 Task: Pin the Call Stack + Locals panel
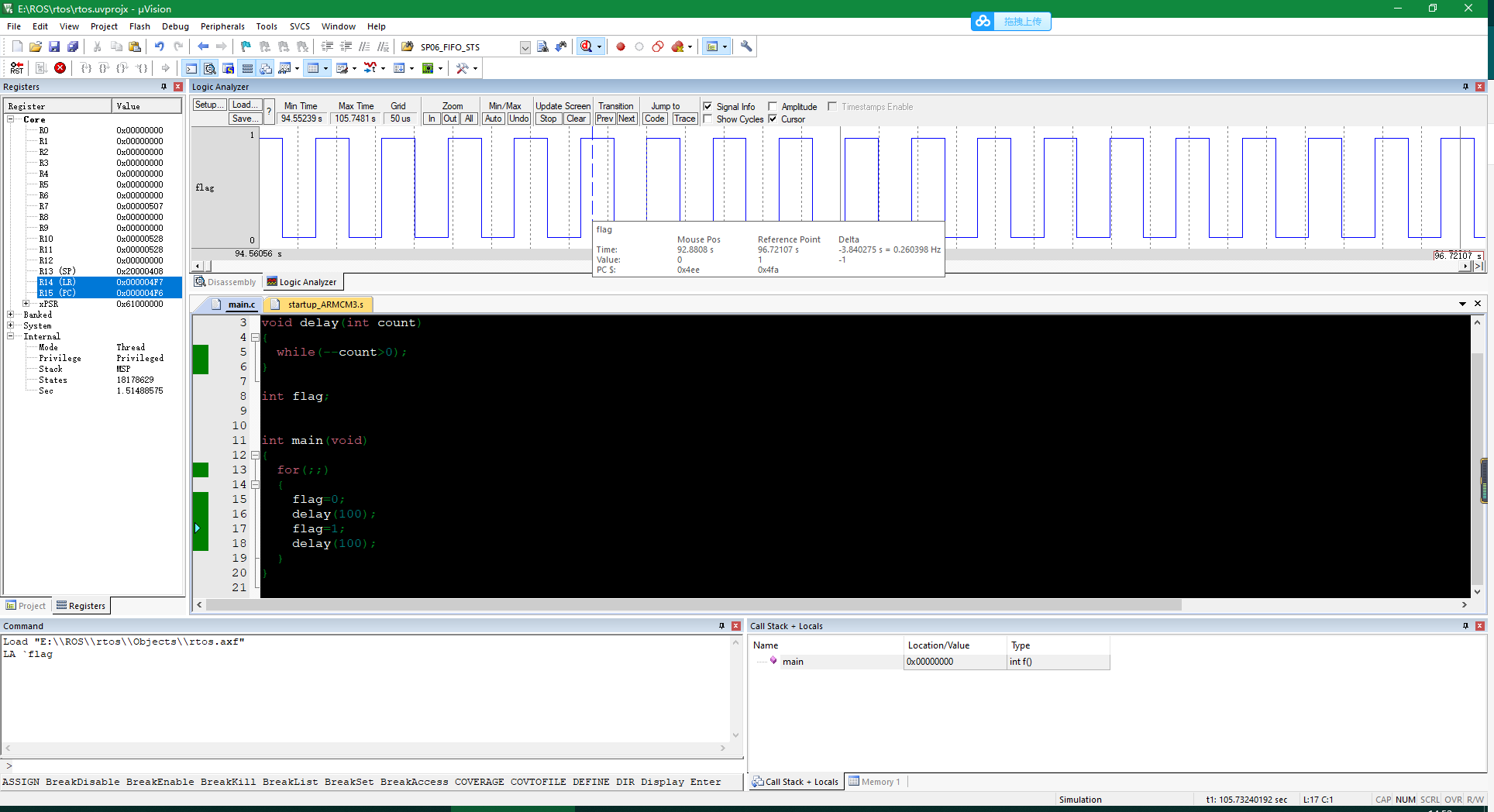pyautogui.click(x=1465, y=626)
